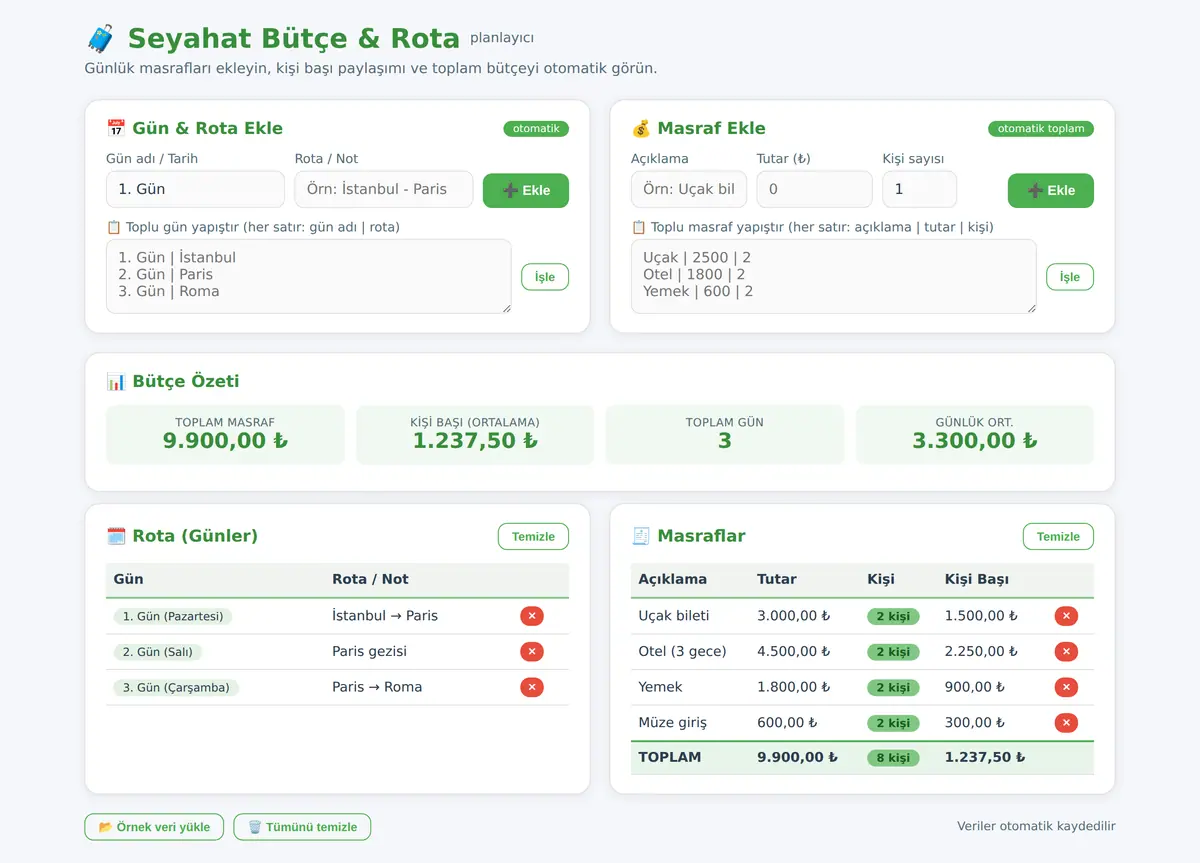The image size is (1200, 863).
Task: Click the TOPLAM GÜN summary card
Action: pyautogui.click(x=725, y=434)
